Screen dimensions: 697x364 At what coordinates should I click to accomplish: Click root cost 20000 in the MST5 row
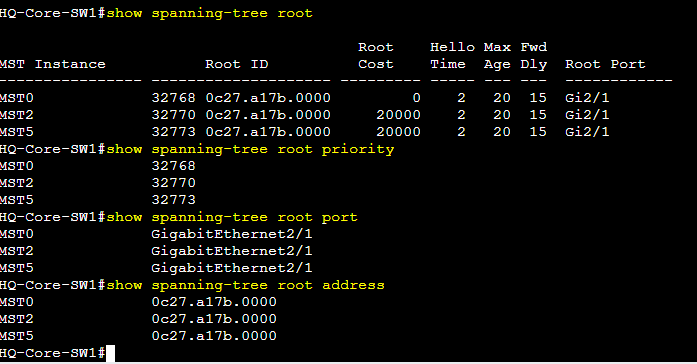398,132
